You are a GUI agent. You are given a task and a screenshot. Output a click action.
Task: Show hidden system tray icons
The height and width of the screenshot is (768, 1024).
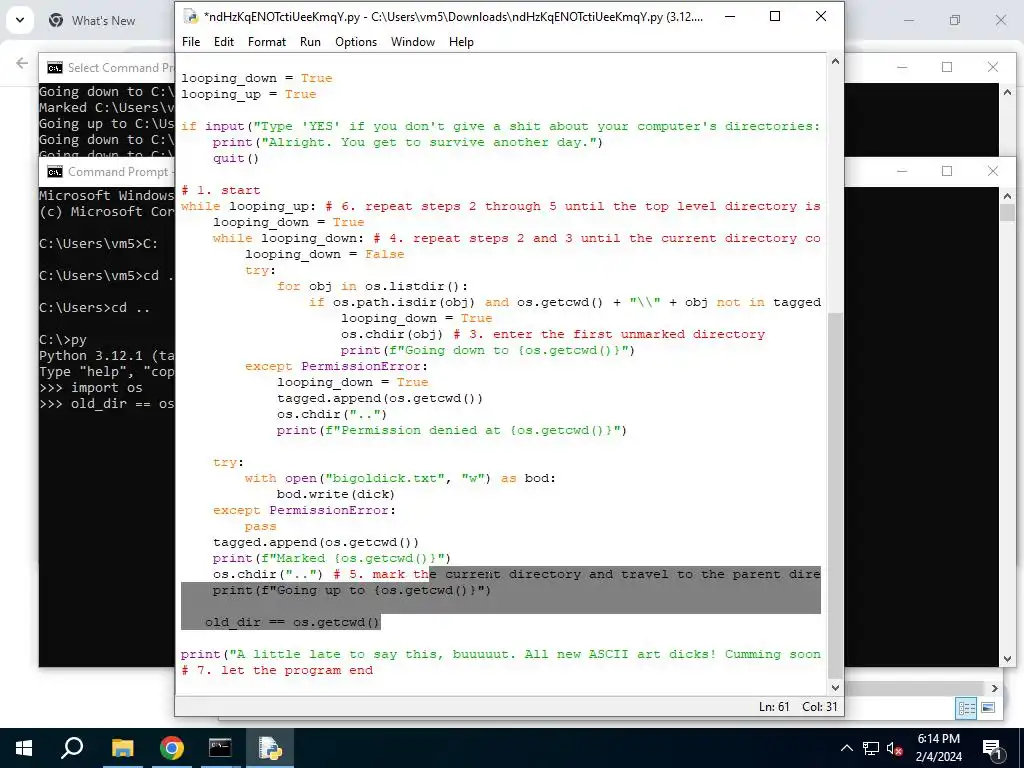click(x=846, y=748)
